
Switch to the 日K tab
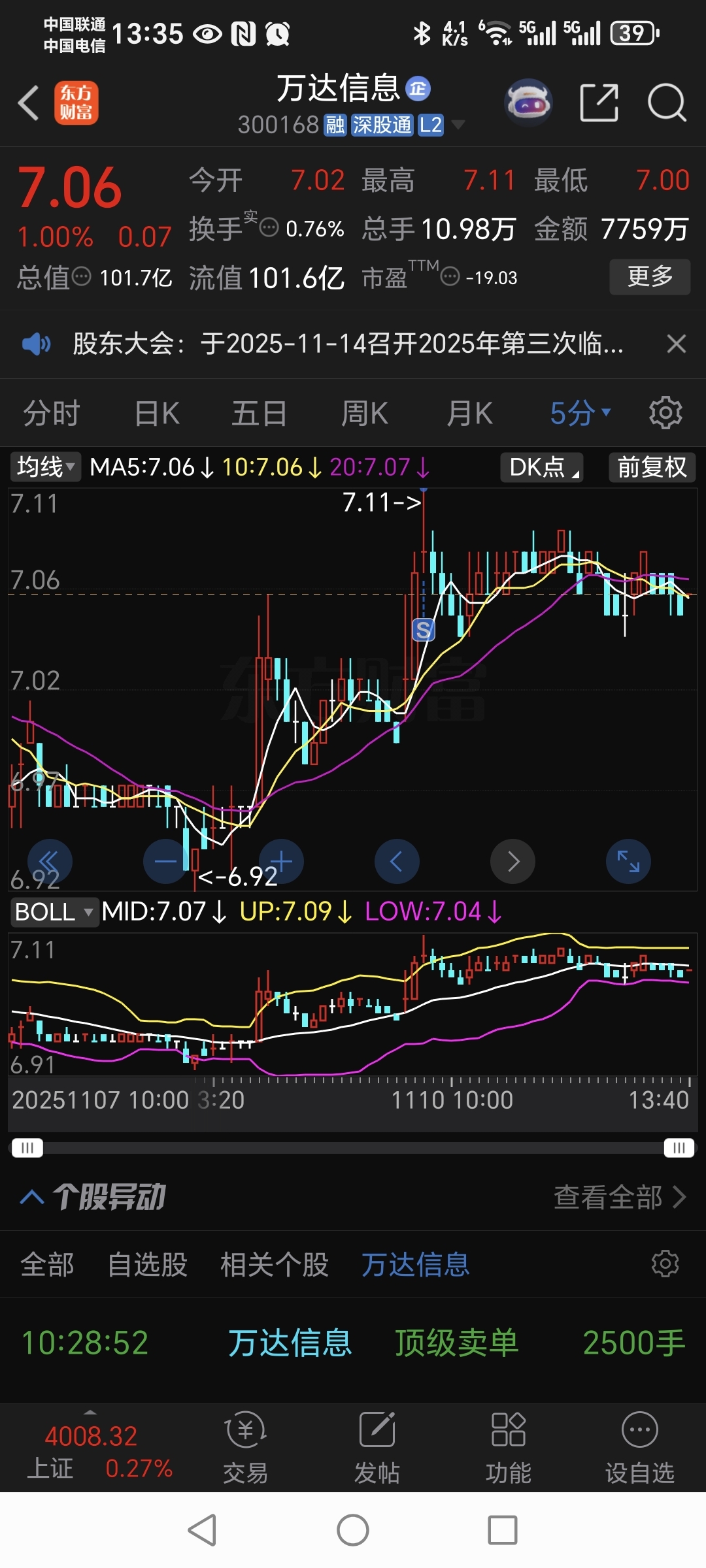coord(157,414)
